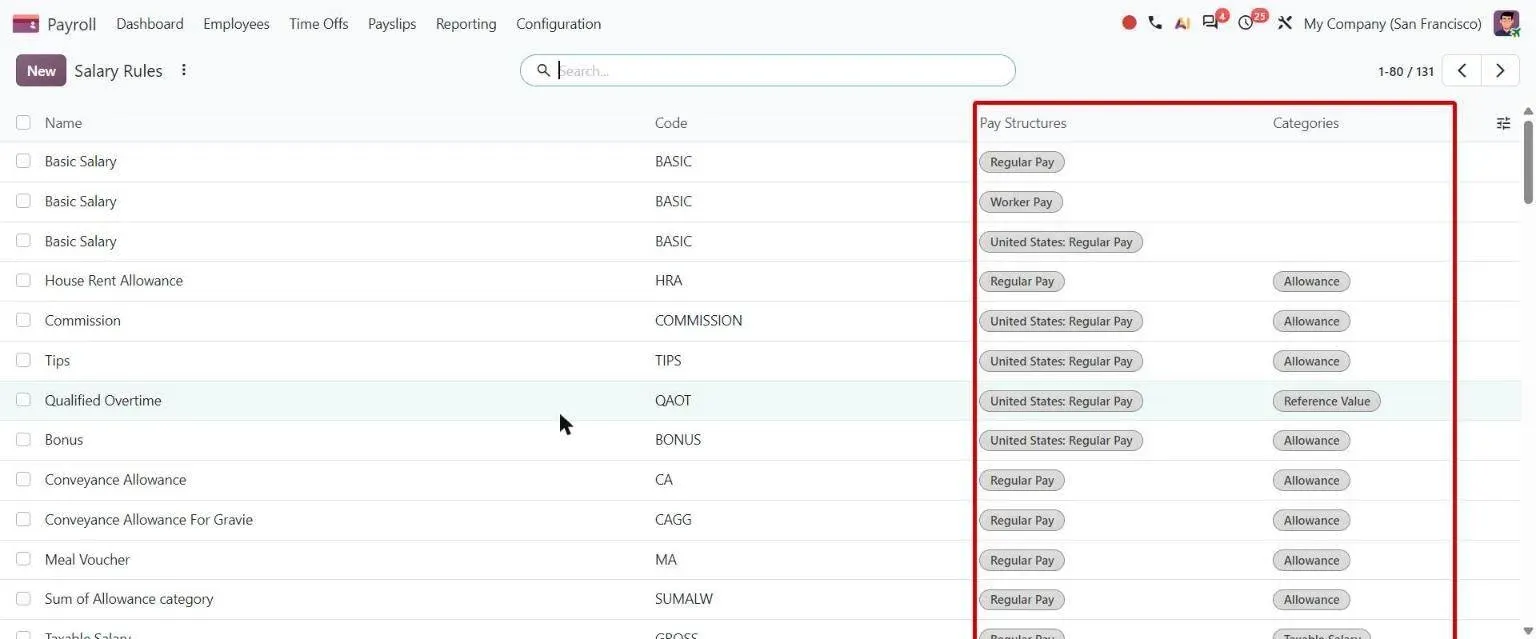Viewport: 1536px width, 639px height.
Task: Click the HRA code cell
Action: coord(668,281)
